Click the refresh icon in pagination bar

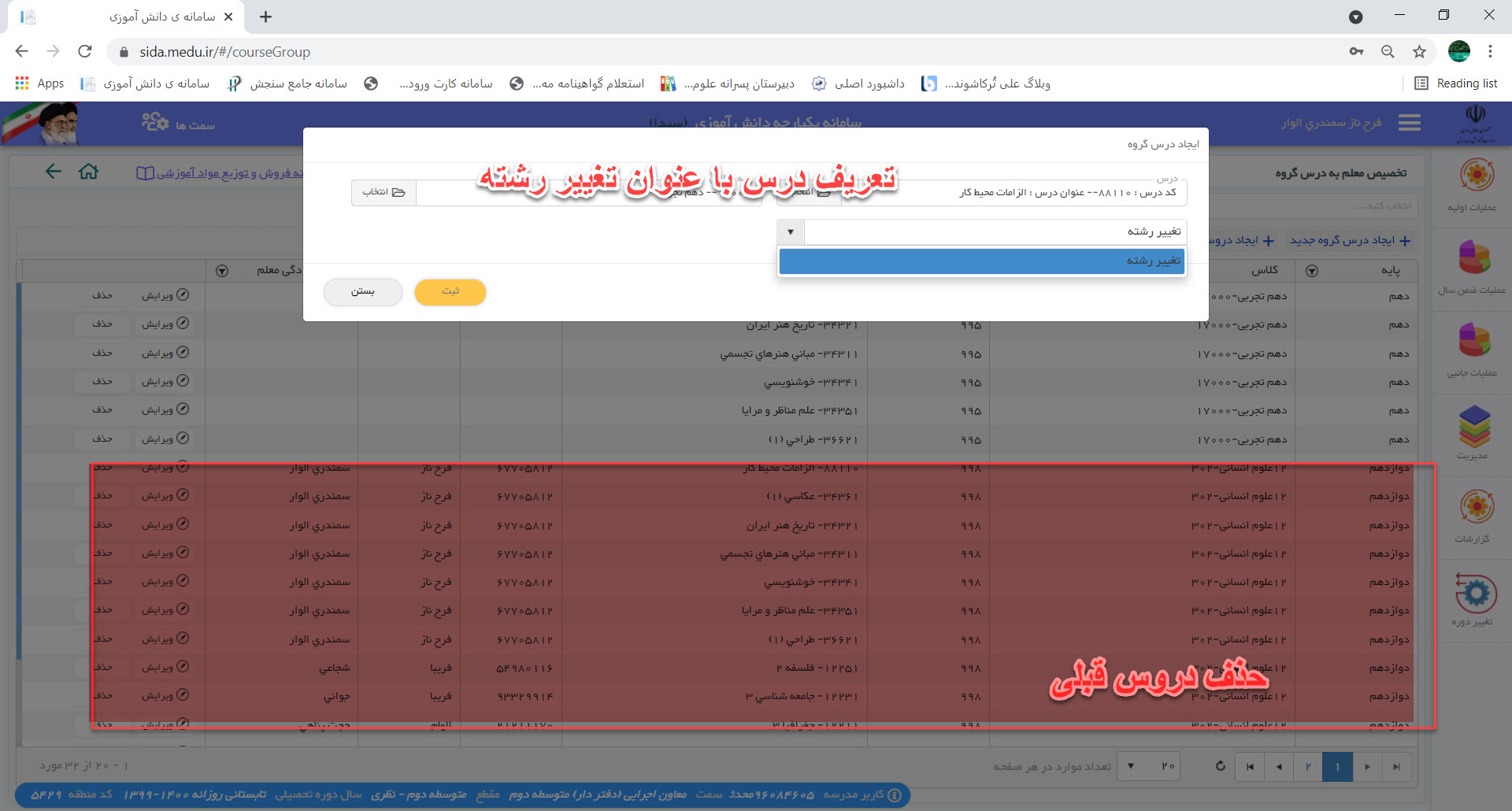(1220, 766)
